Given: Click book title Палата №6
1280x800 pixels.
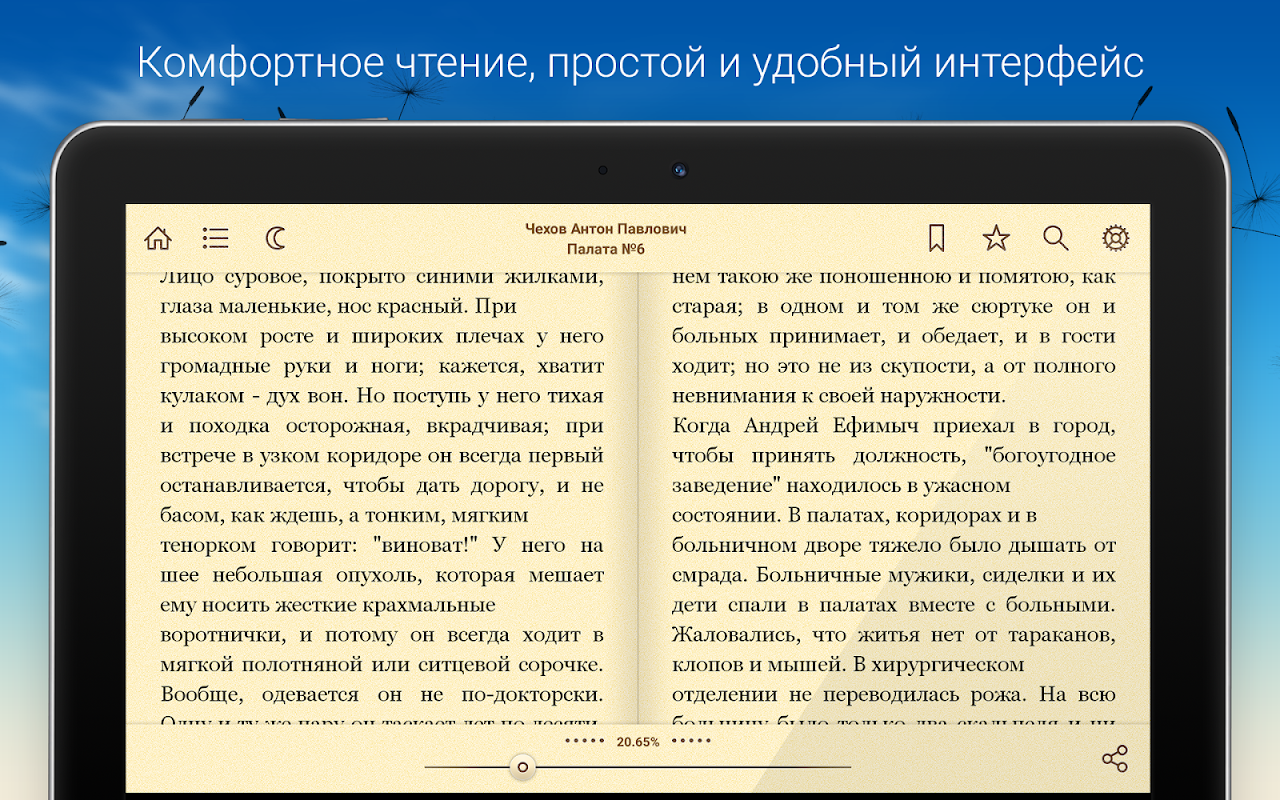Looking at the screenshot, I should 606,249.
